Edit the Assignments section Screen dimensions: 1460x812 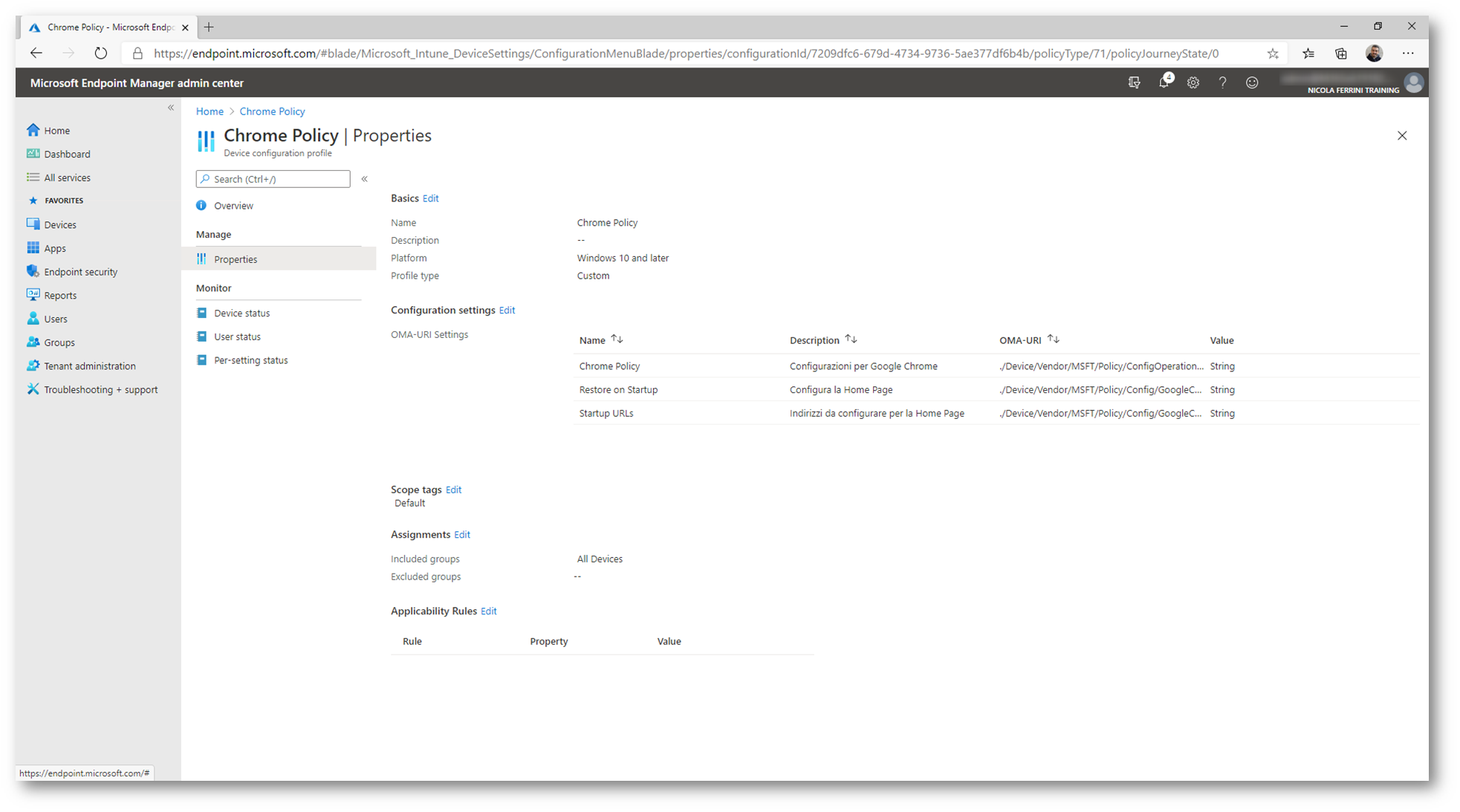pos(462,535)
